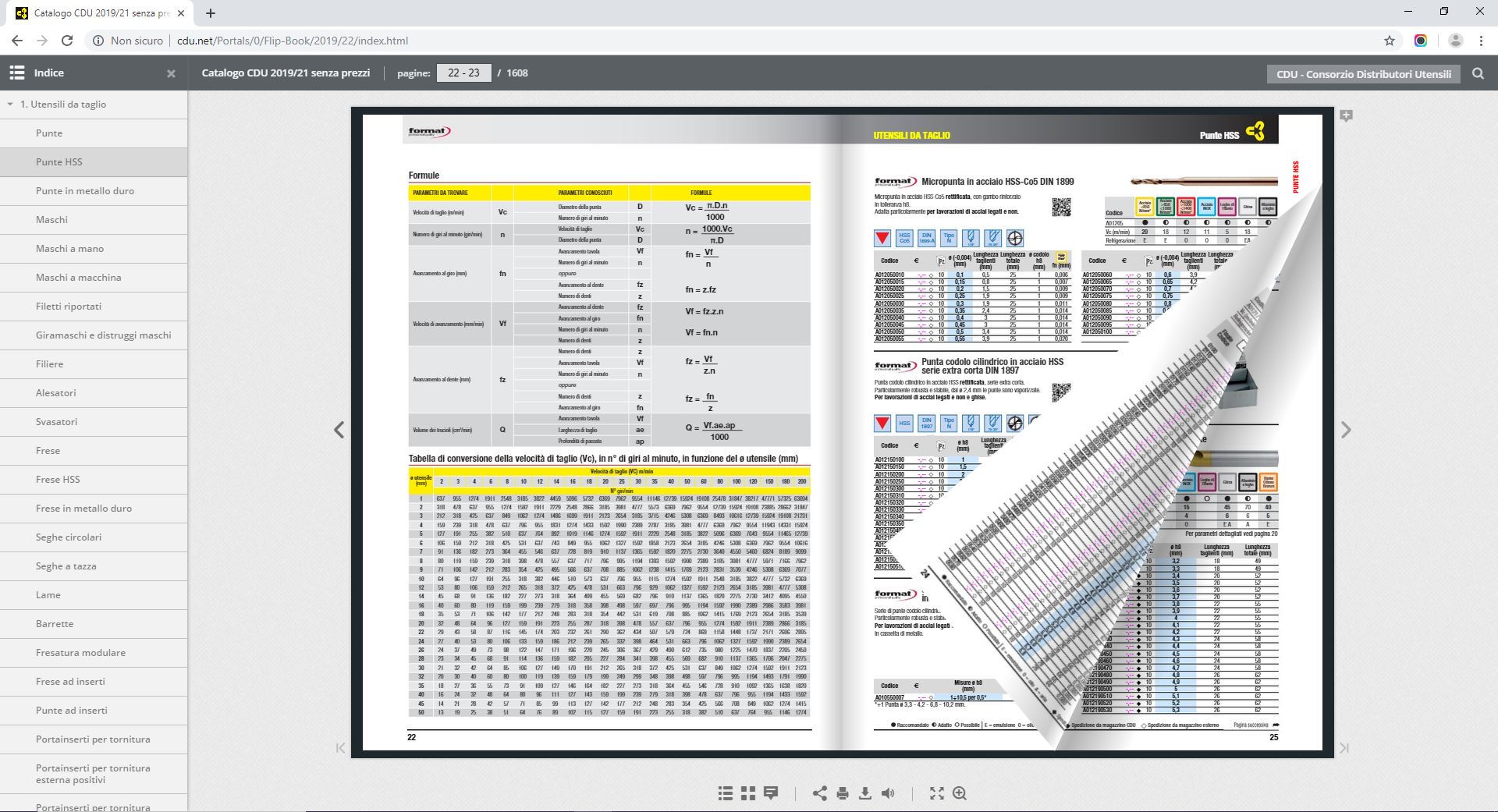1498x812 pixels.
Task: Open 'Maschi' index entry
Action: tap(94, 220)
